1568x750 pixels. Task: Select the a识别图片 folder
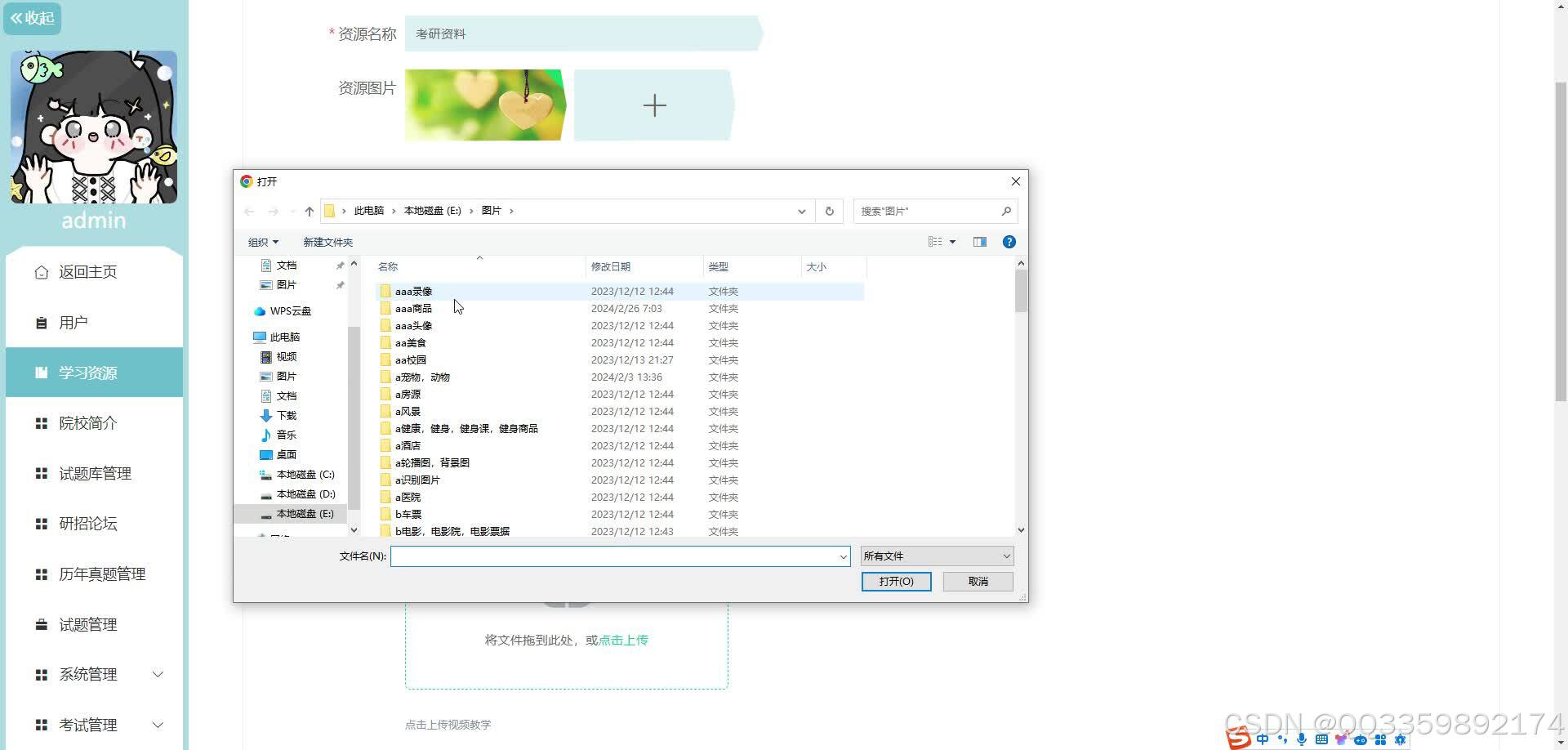click(621, 480)
